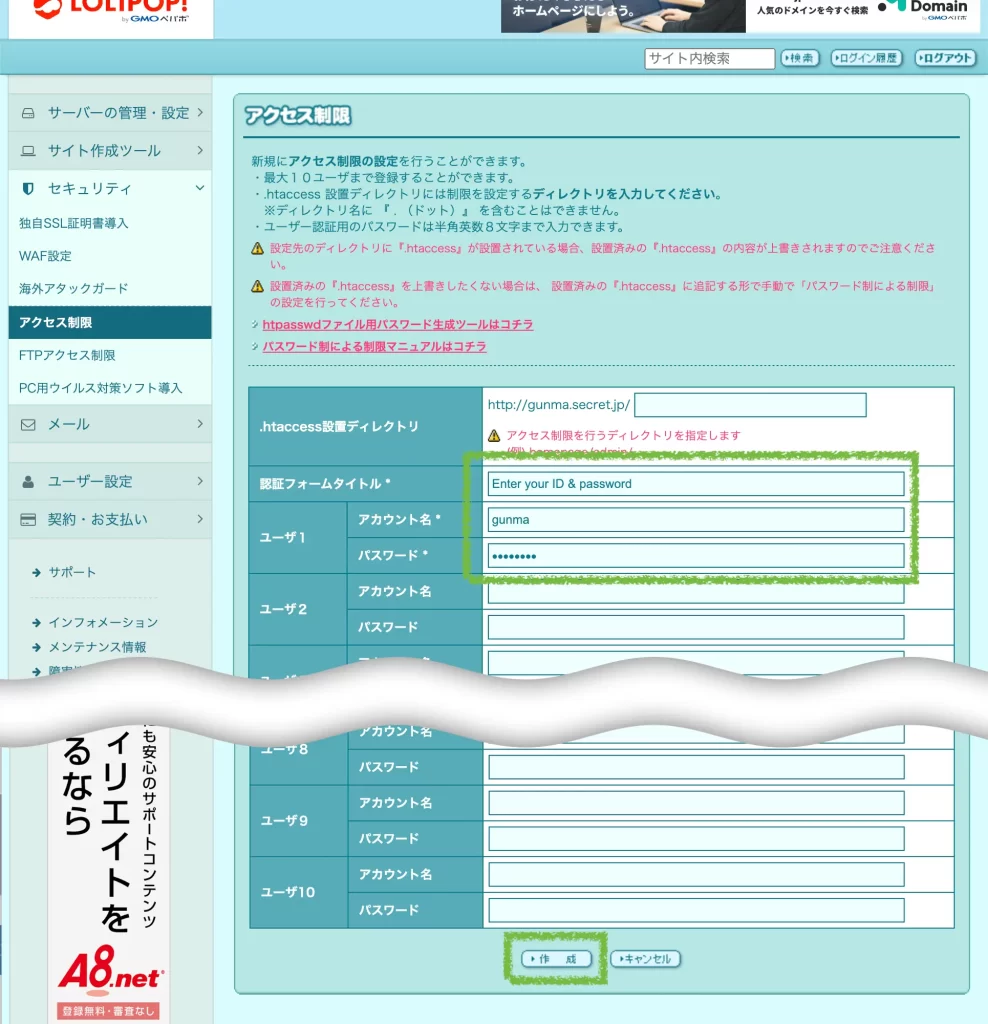This screenshot has height=1024, width=988.
Task: Expand the 契約・お支払い menu chevron
Action: point(200,519)
